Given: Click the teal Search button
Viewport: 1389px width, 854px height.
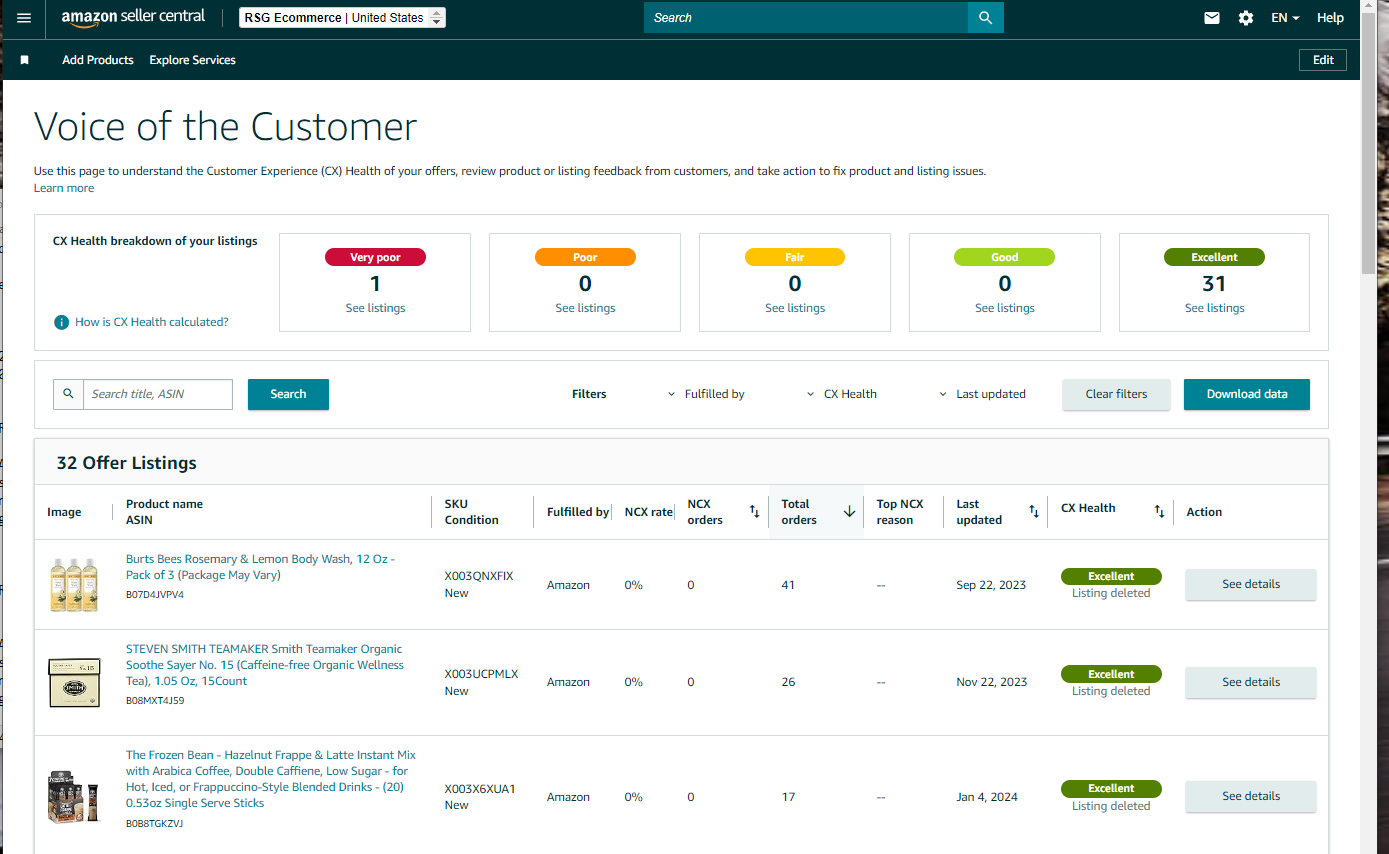Looking at the screenshot, I should point(288,394).
